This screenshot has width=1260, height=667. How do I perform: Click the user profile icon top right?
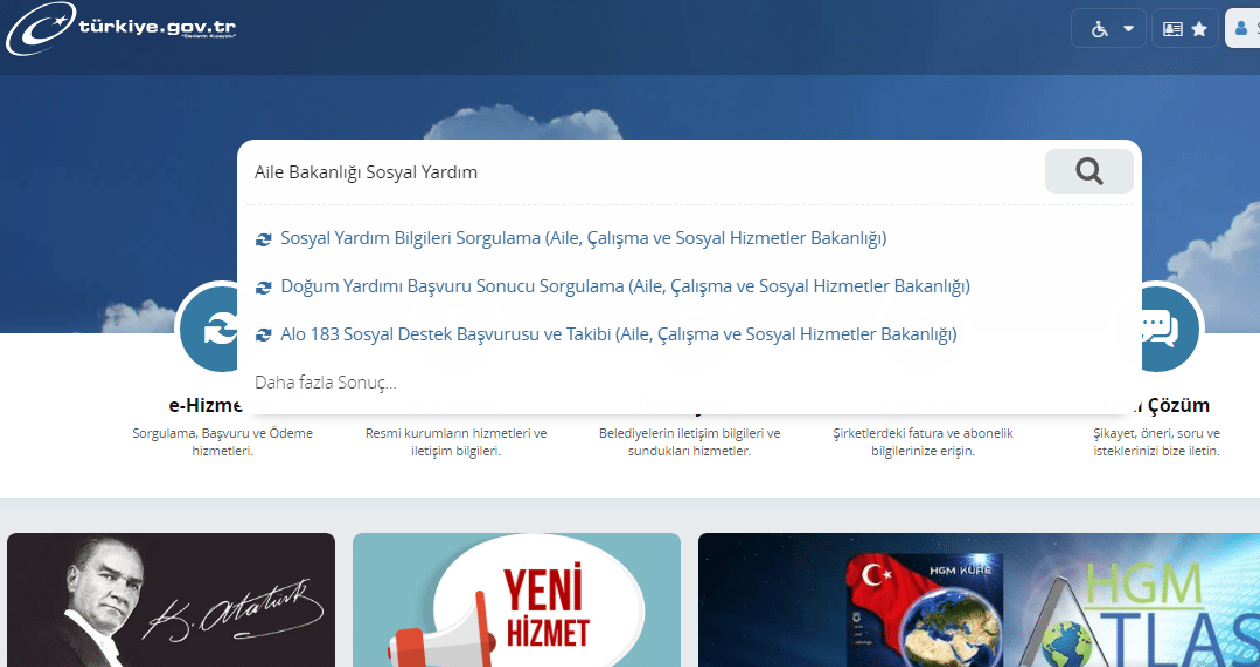(x=1241, y=27)
